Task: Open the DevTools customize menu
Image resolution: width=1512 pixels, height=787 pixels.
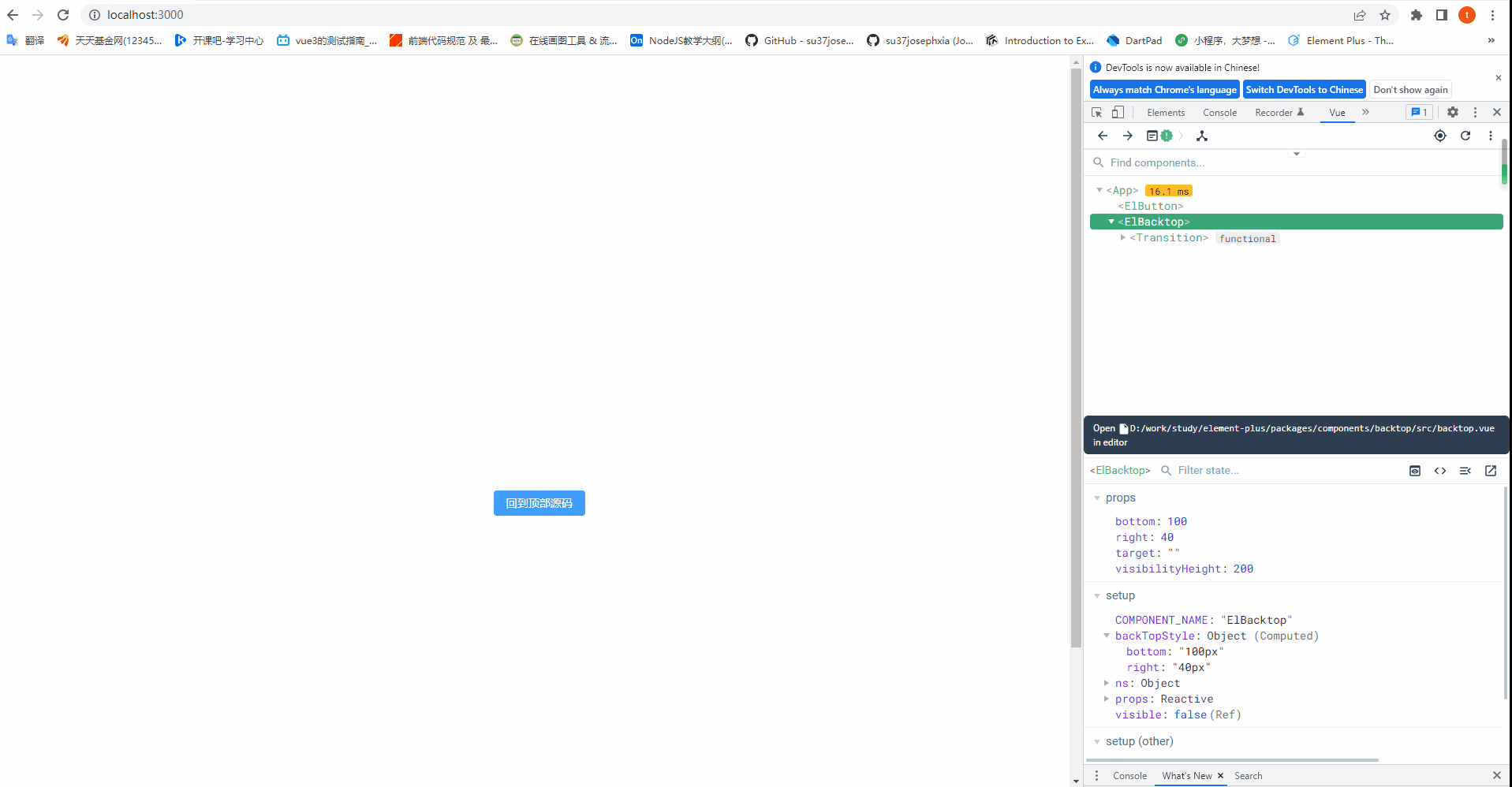Action: tap(1475, 113)
